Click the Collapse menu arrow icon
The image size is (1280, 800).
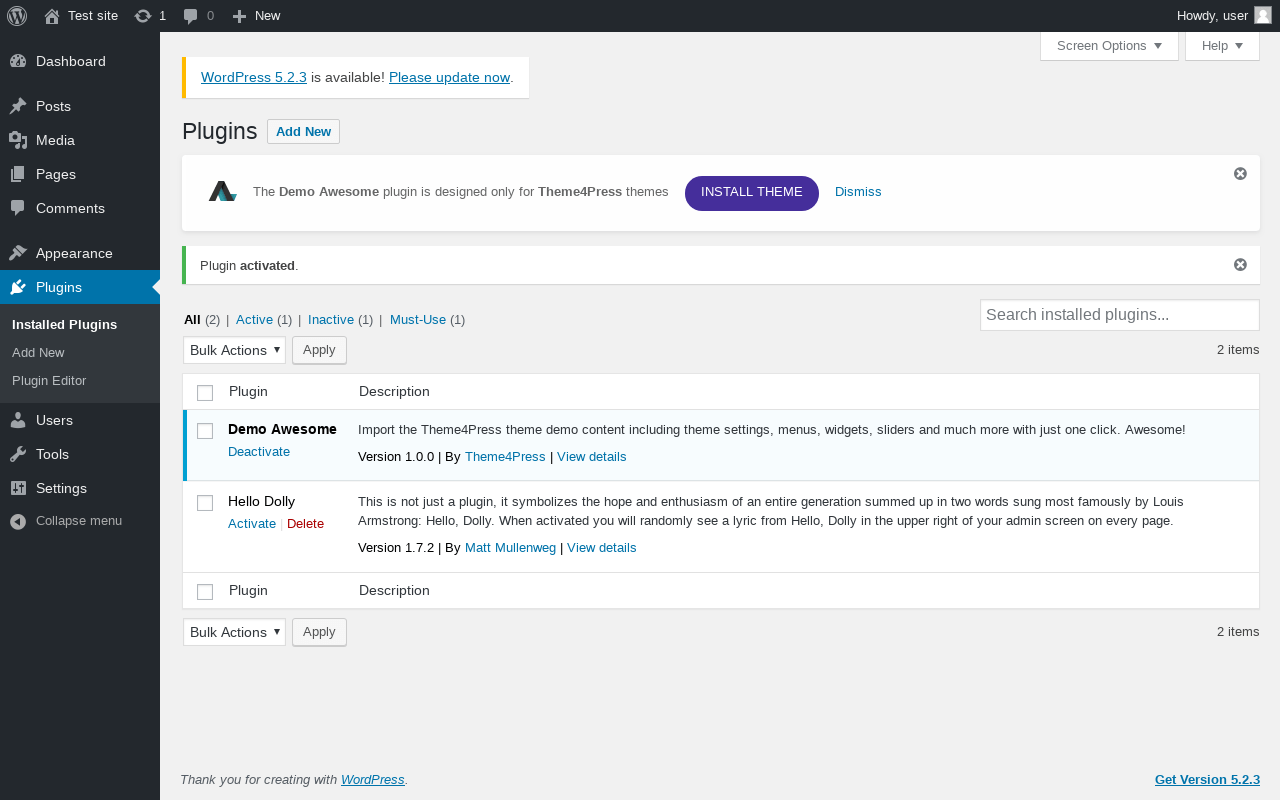tap(18, 521)
